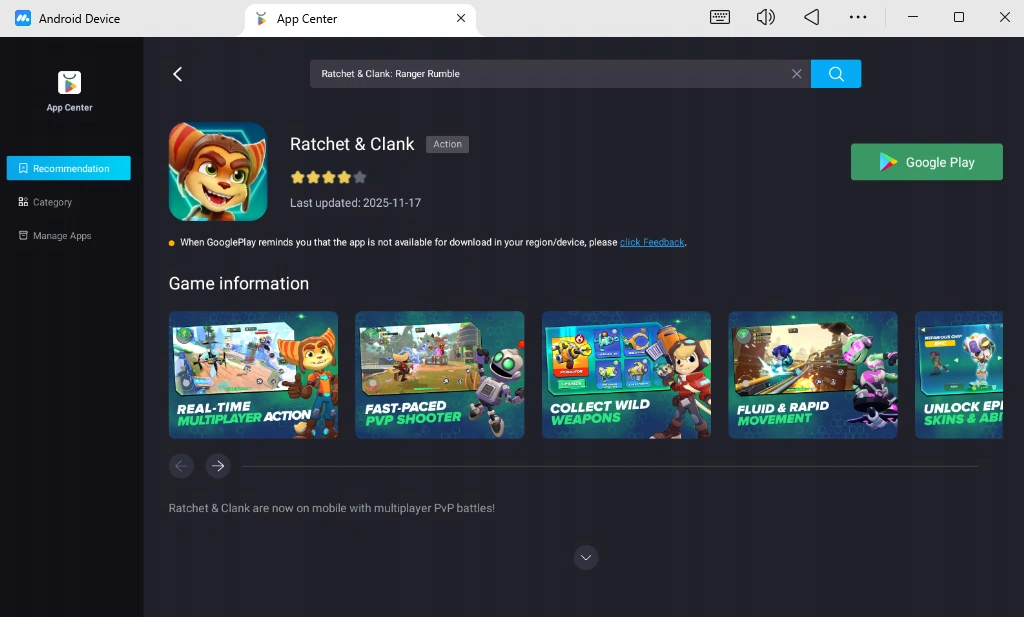
Task: Click the fourth star in the rating
Action: coord(344,177)
